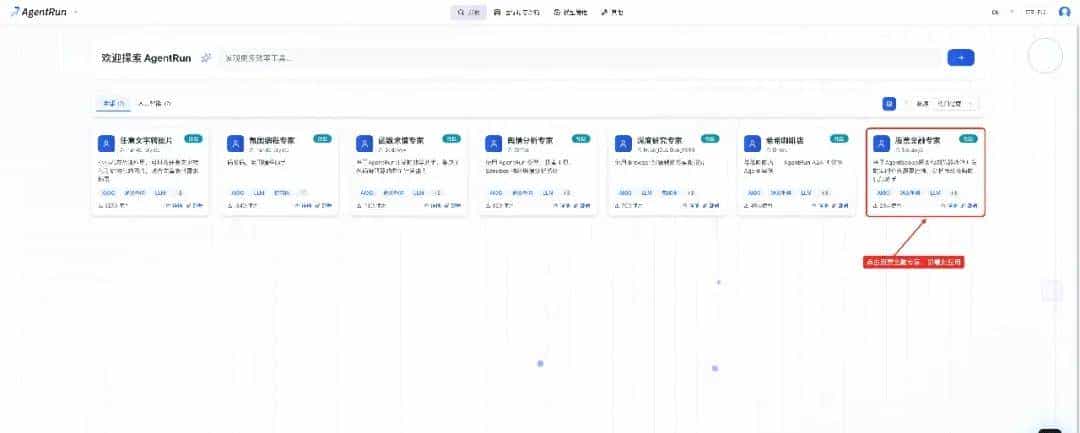The height and width of the screenshot is (433, 1080).
Task: Open the CN language dropdown in the header
Action: [1003, 12]
